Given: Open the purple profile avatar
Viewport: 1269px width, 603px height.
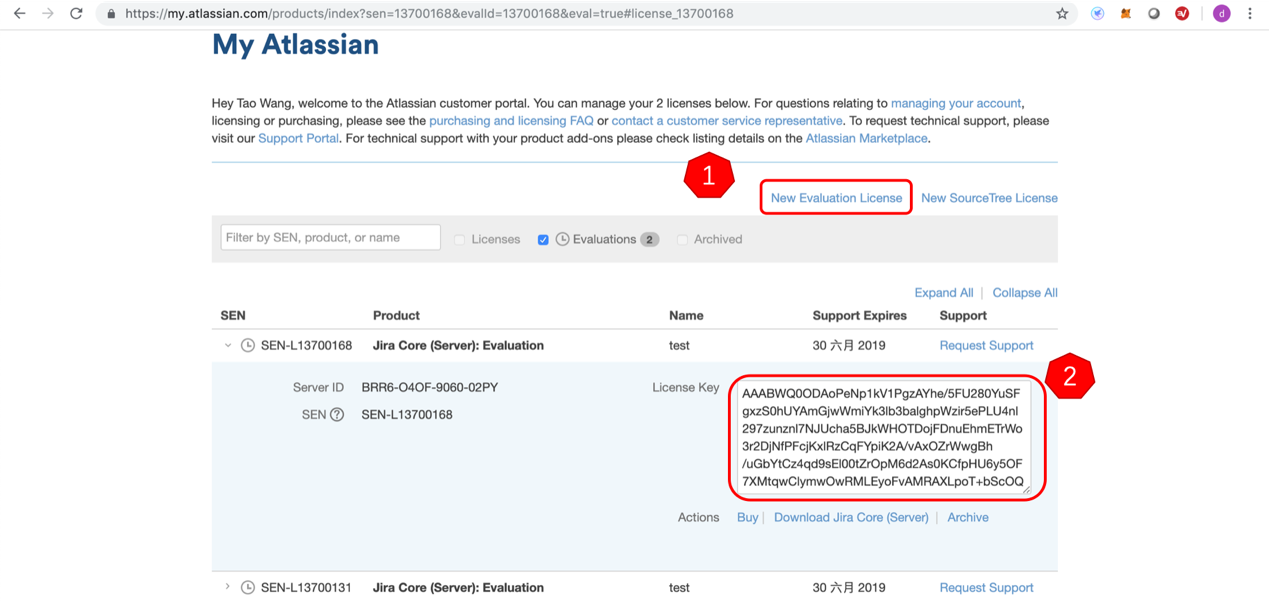Looking at the screenshot, I should tap(1221, 14).
